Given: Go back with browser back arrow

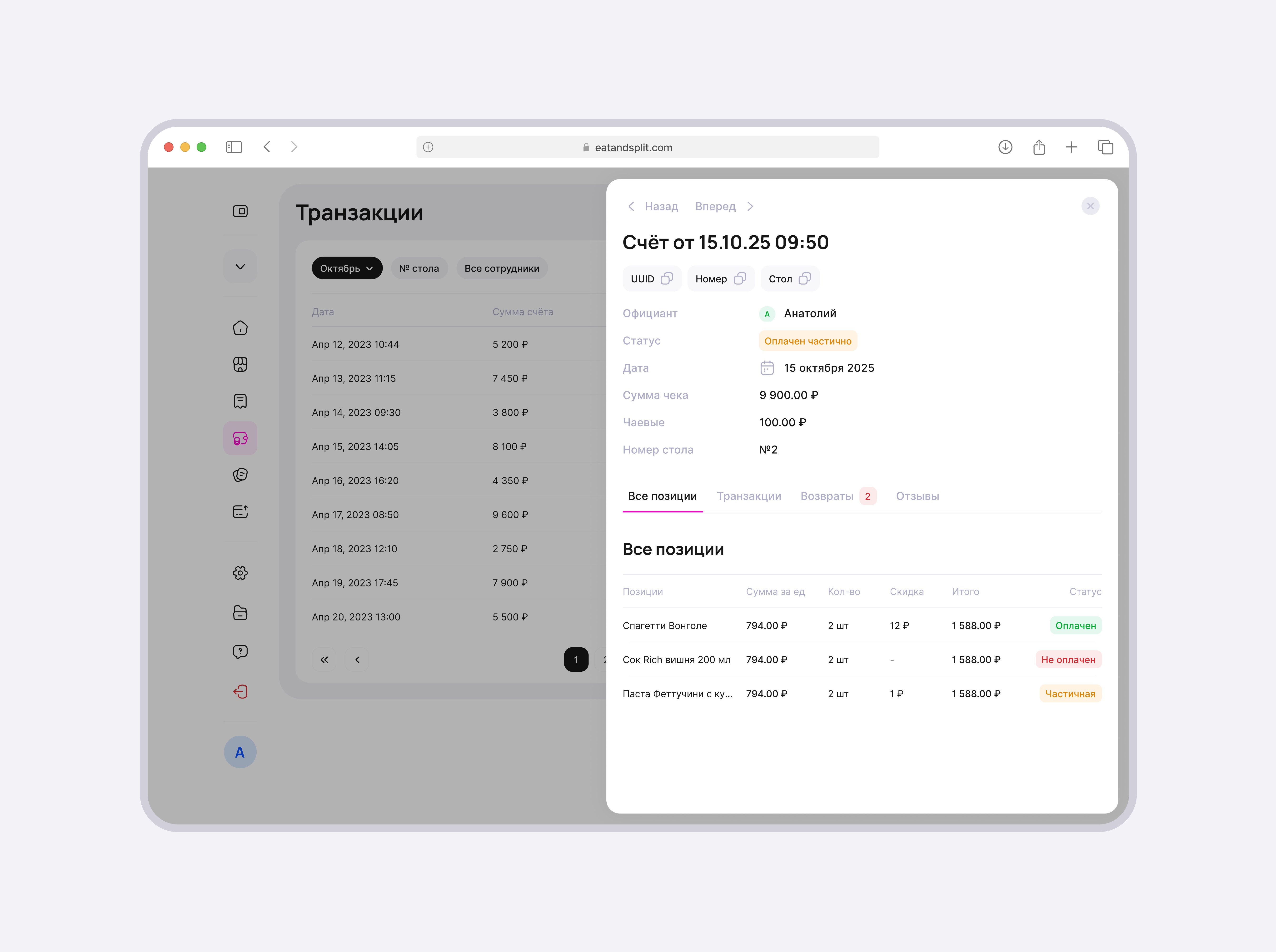Looking at the screenshot, I should 267,147.
